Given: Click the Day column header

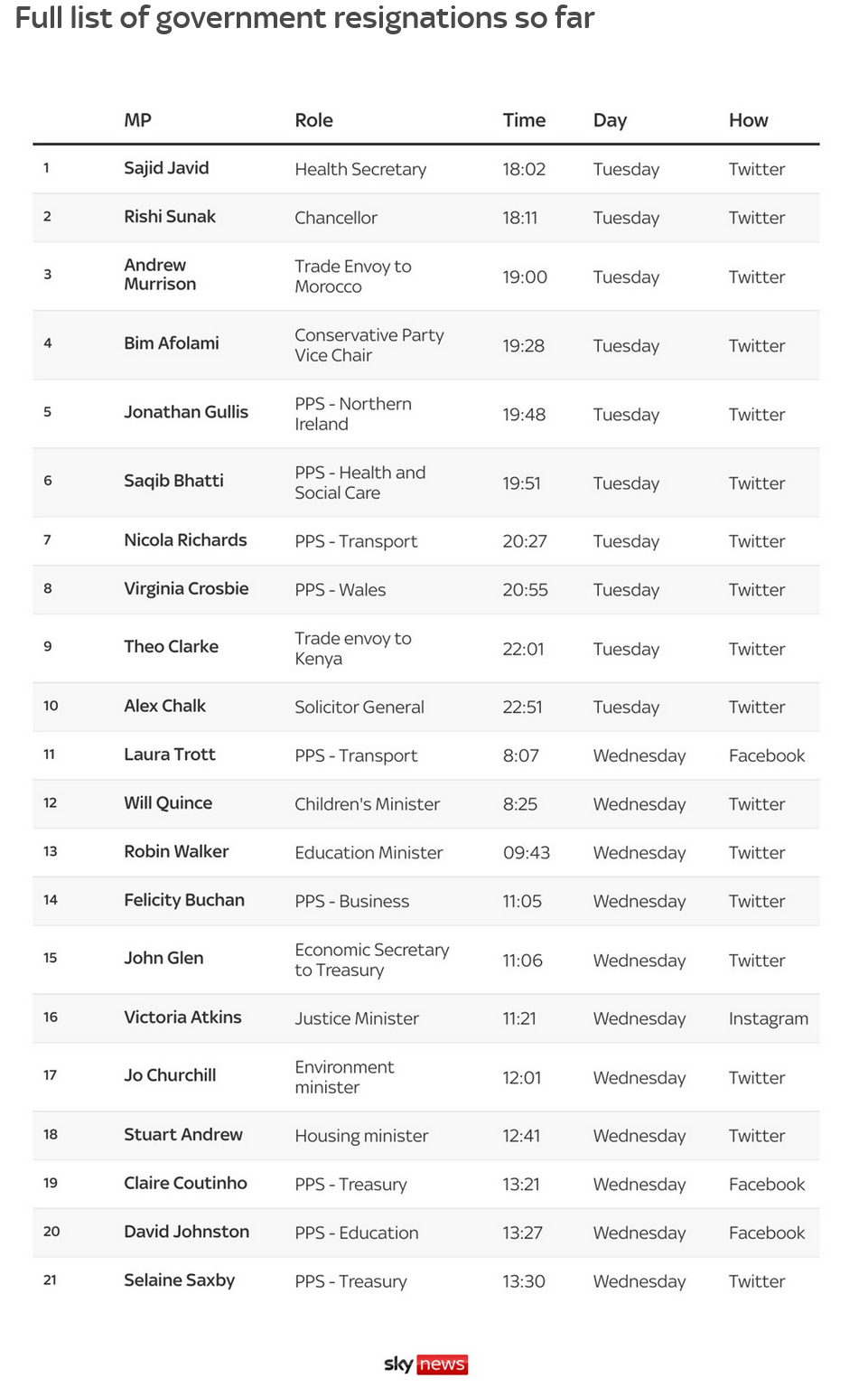Looking at the screenshot, I should coord(610,120).
